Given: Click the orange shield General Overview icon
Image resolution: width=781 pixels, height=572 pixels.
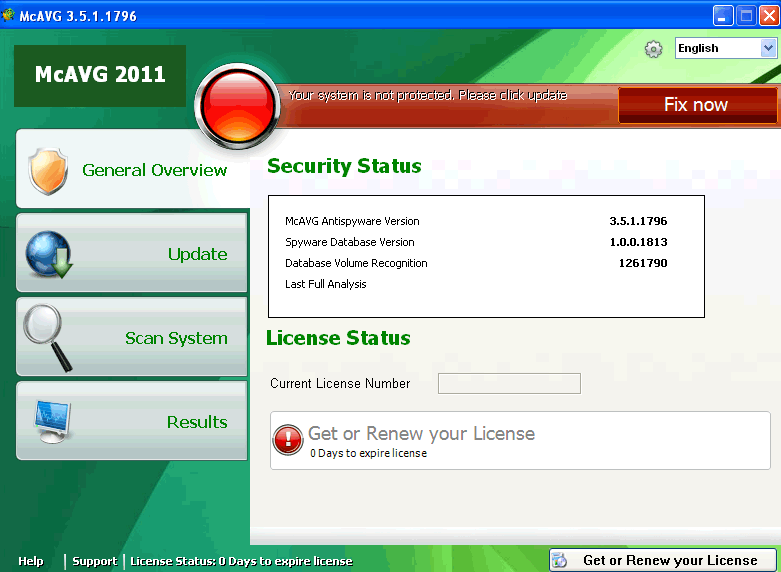Looking at the screenshot, I should [47, 171].
